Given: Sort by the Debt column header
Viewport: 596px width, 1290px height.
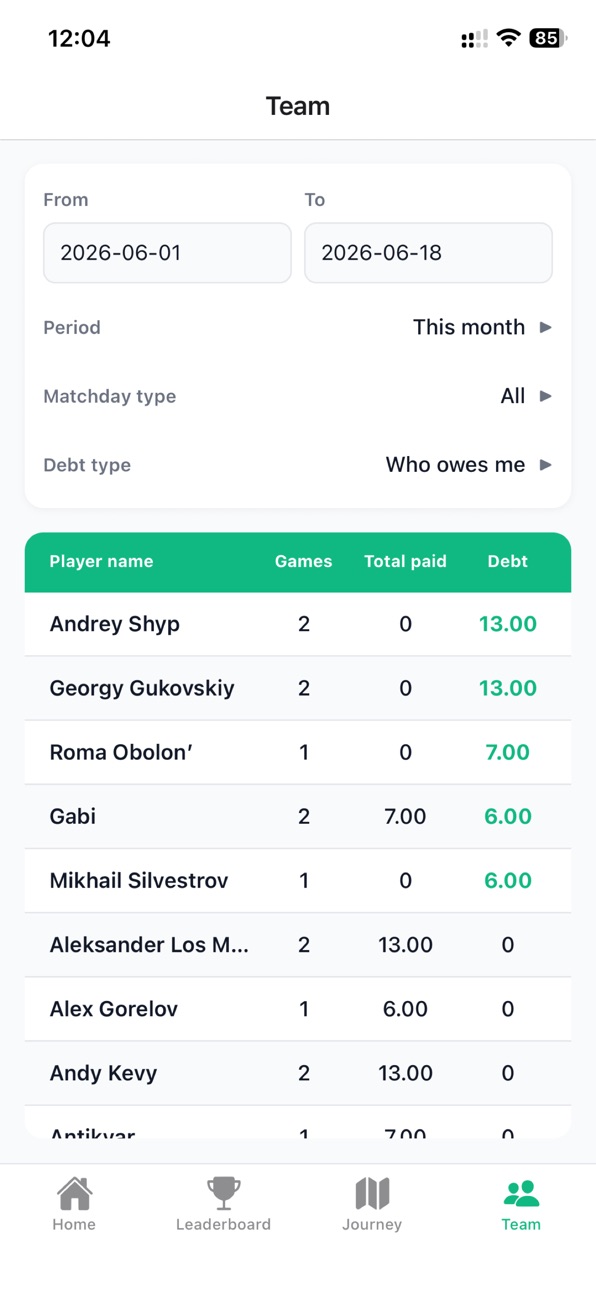Looking at the screenshot, I should pos(507,562).
